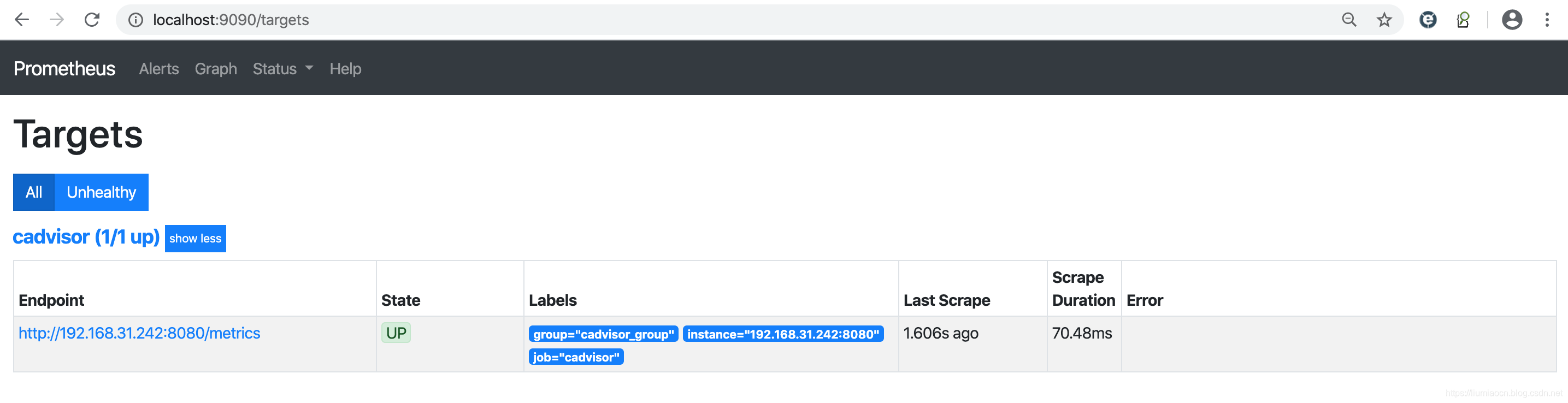Screen dimensions: 1568x403
Task: Open the cadvisor (1/1 up) job link
Action: [x=86, y=237]
